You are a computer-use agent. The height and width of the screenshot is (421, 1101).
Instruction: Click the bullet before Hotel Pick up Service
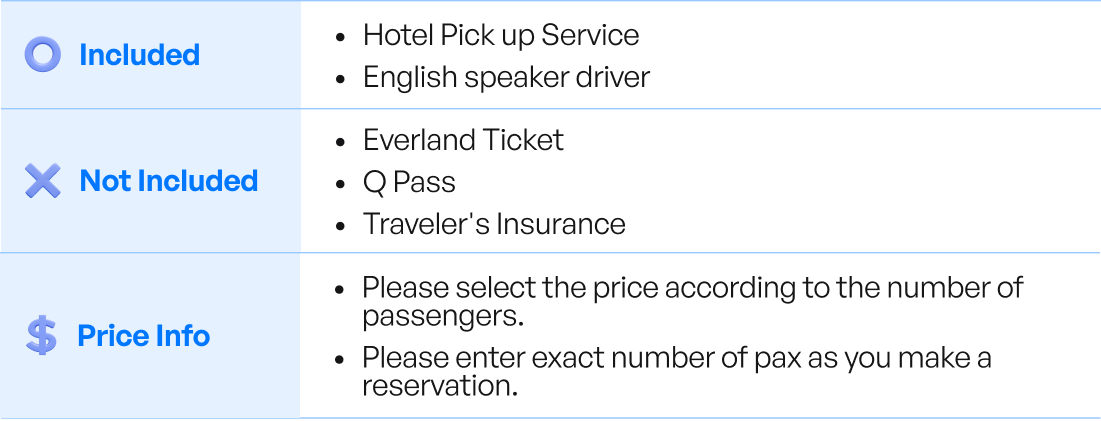(x=342, y=37)
